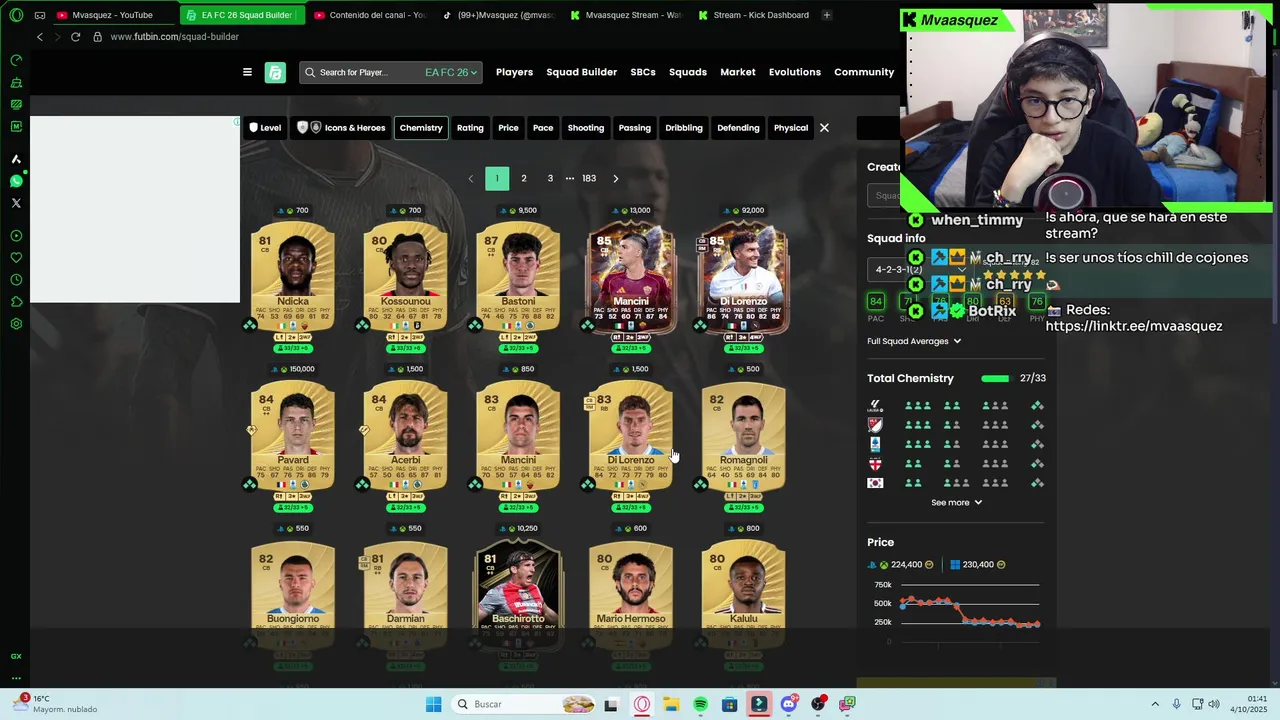The width and height of the screenshot is (1280, 720).
Task: Expand Full Squad Averages
Action: coord(914,341)
